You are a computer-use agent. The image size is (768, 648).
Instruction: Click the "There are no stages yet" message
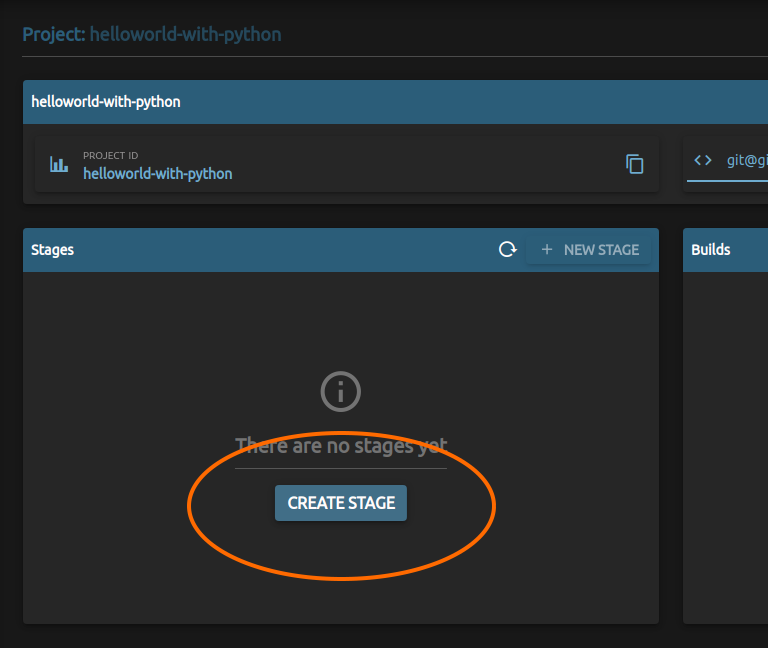click(340, 445)
